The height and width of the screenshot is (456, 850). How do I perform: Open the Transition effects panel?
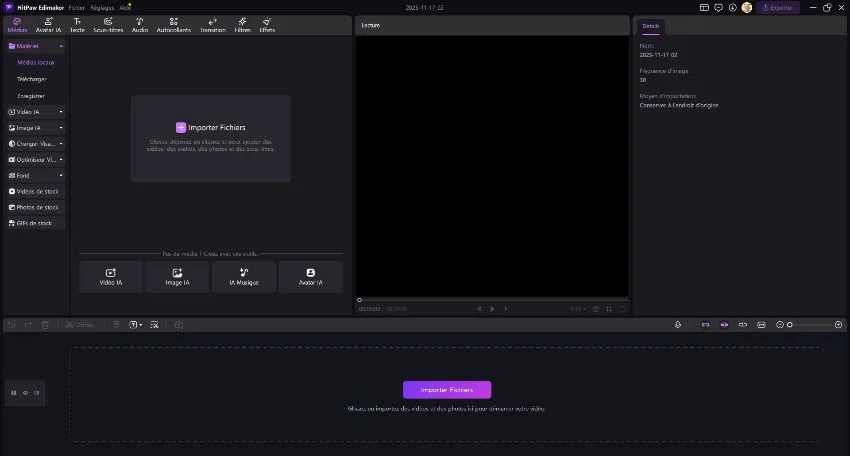coord(212,25)
